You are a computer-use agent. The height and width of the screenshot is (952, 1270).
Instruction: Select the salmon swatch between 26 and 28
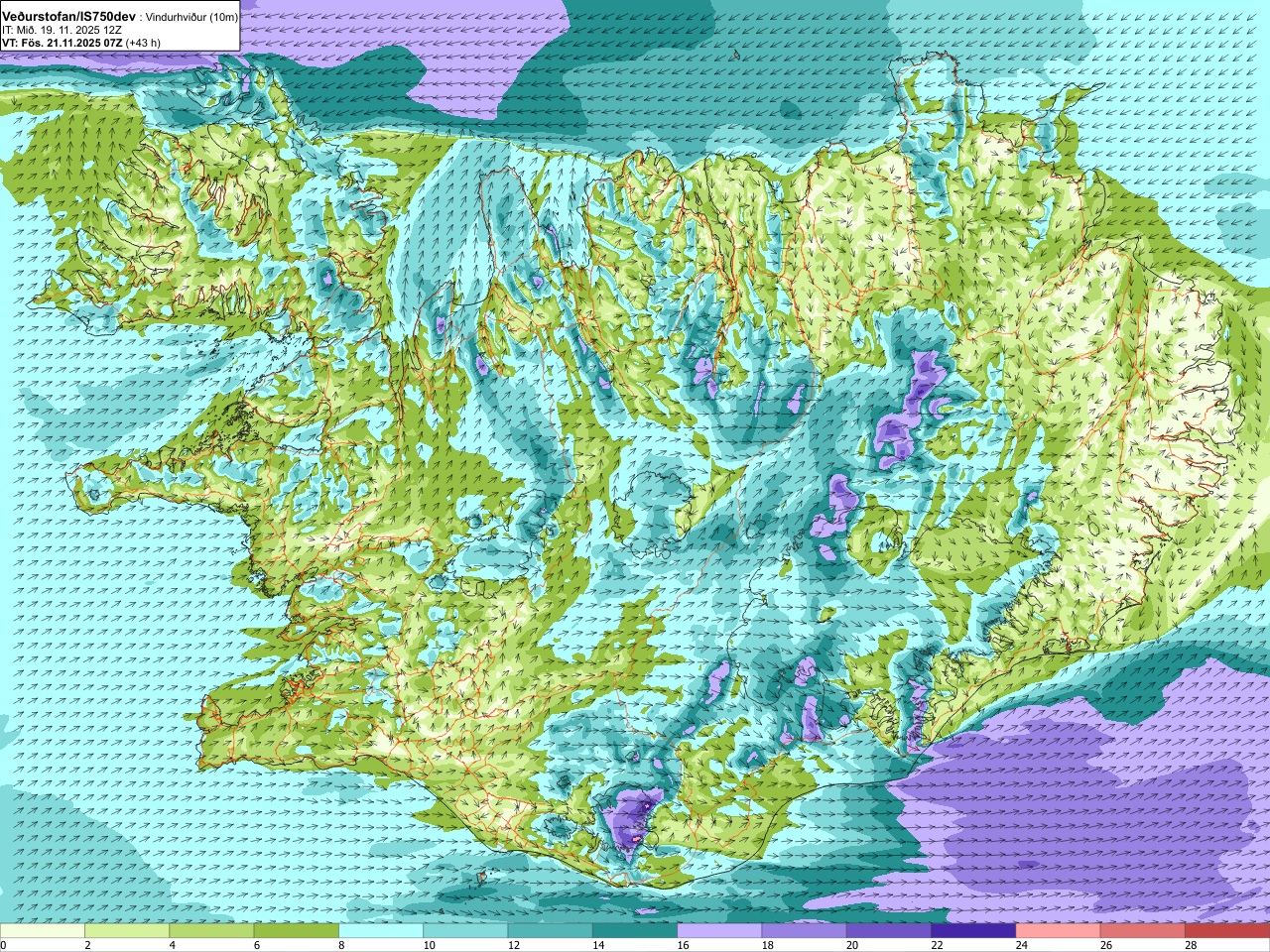pos(1143,931)
